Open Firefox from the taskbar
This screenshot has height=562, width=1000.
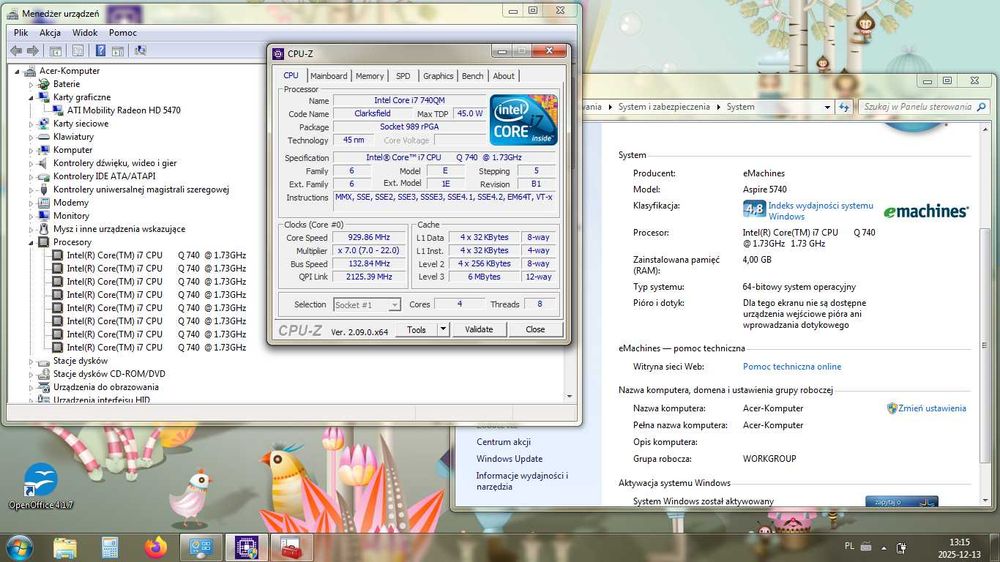pos(155,547)
